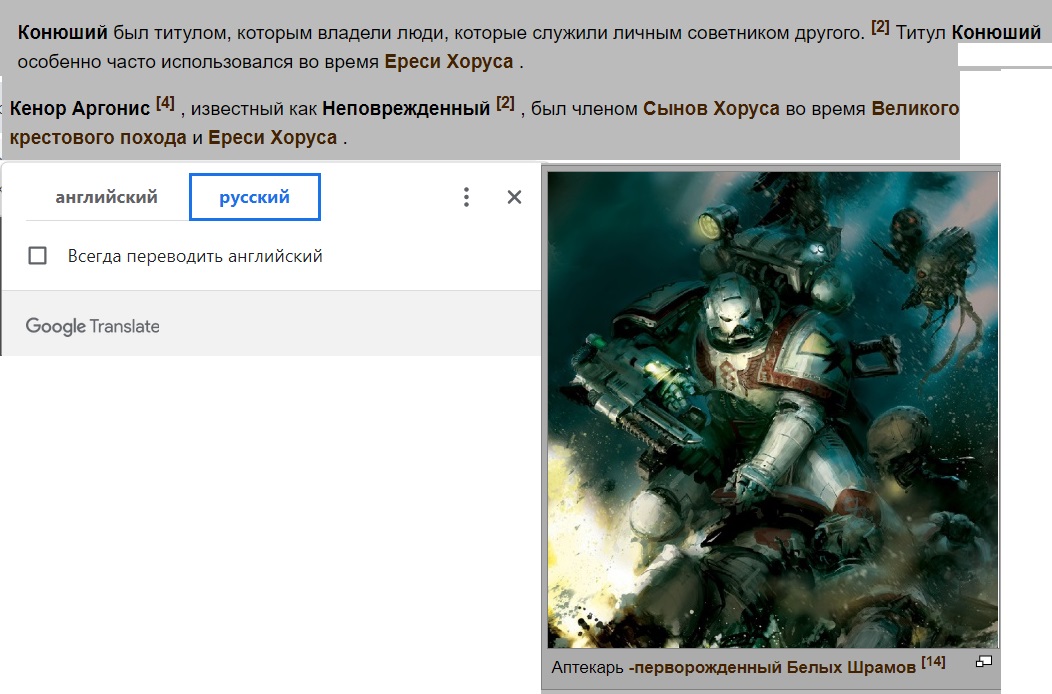
Task: Open citation [2] after Неповрежденный
Action: [x=505, y=103]
